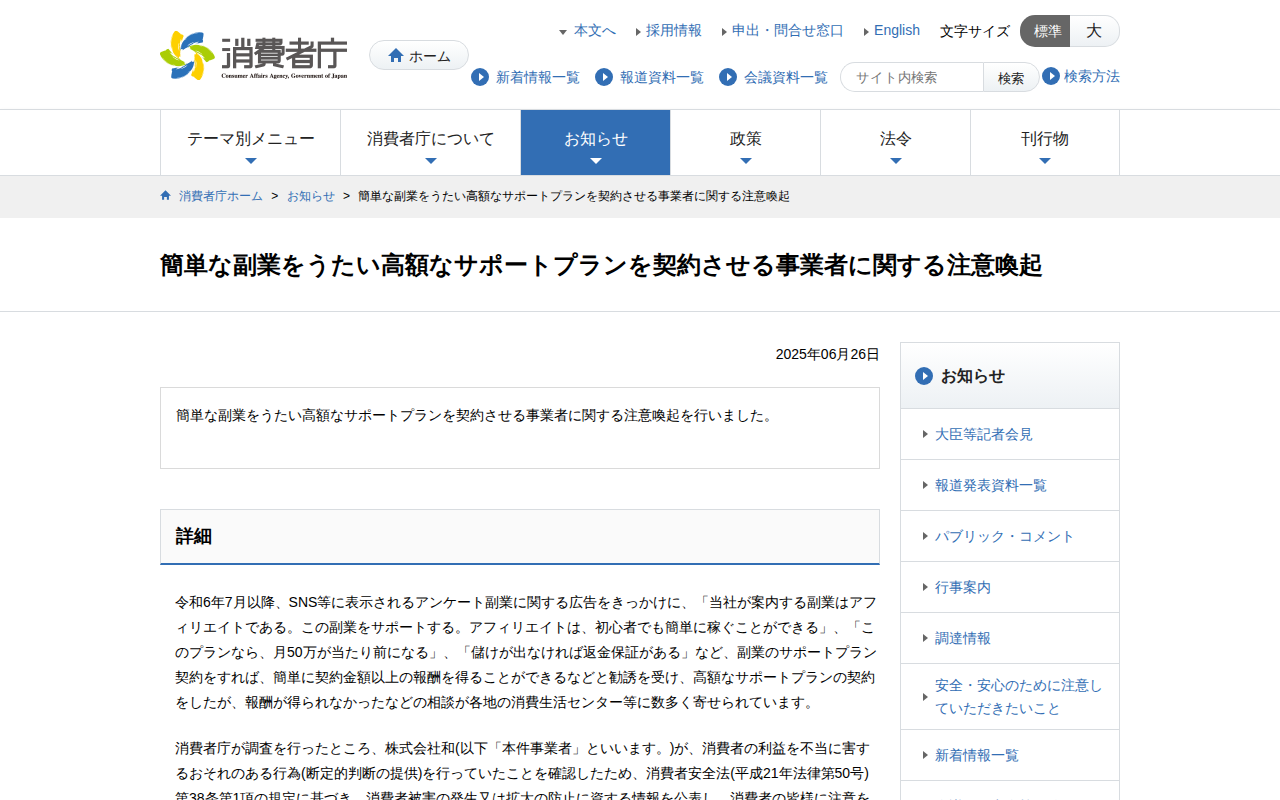The width and height of the screenshot is (1280, 800).
Task: Click the arrow icon beside 新着情報一覧 header link
Action: pos(480,77)
